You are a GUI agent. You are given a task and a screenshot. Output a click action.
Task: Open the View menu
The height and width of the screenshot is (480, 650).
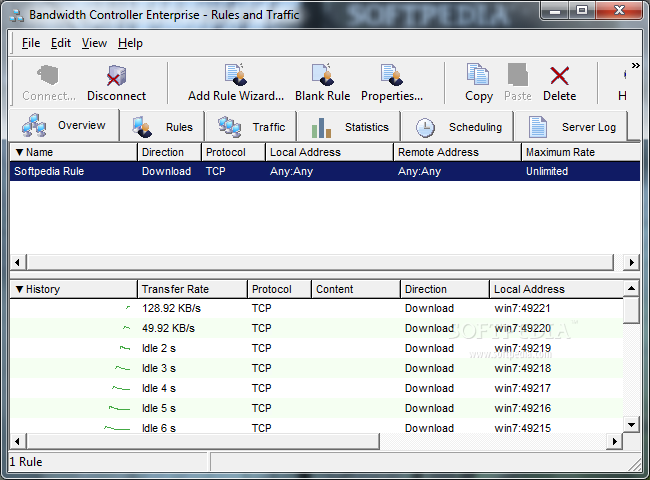(94, 43)
